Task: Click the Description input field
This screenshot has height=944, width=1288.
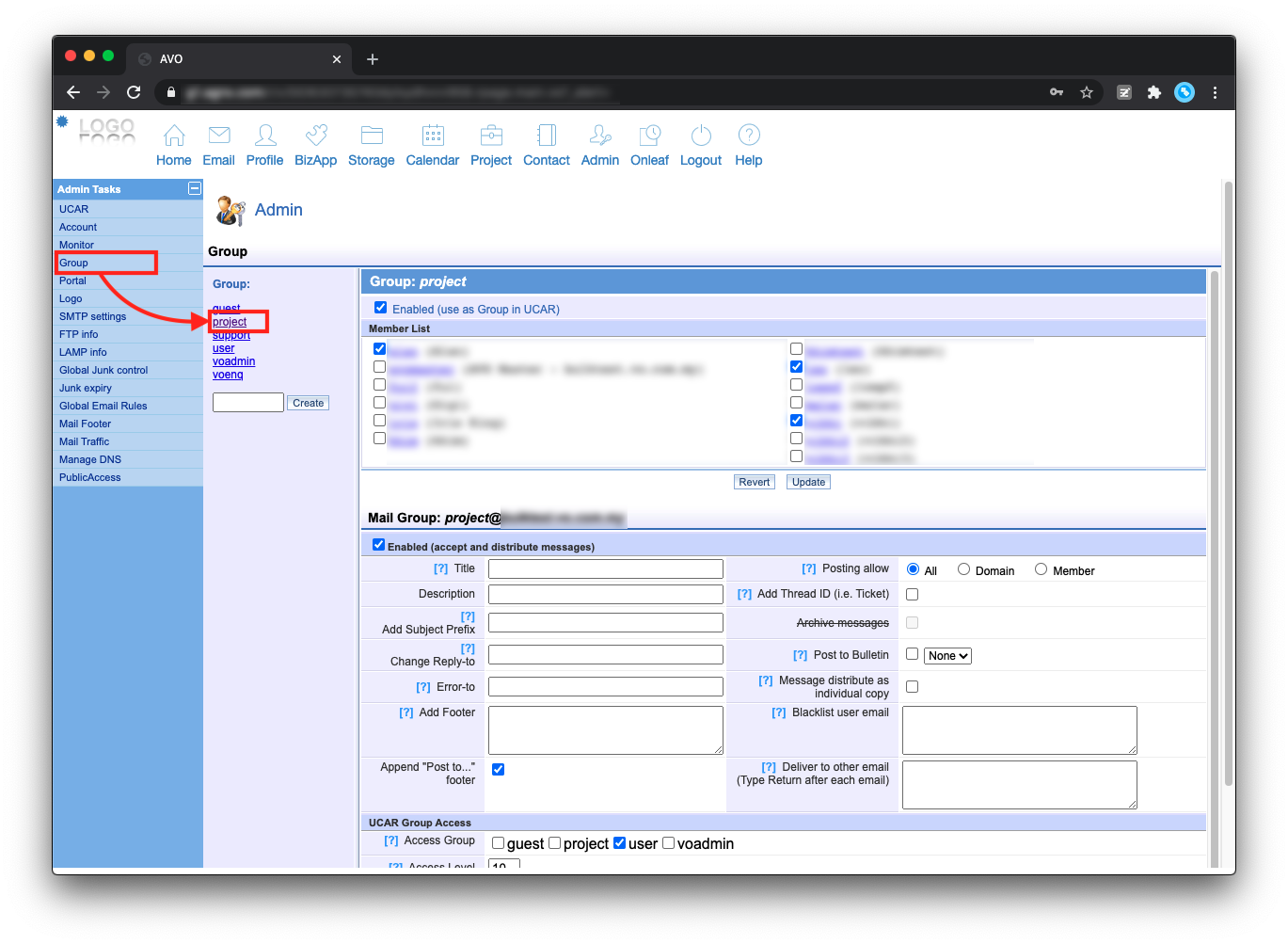Action: coord(606,595)
